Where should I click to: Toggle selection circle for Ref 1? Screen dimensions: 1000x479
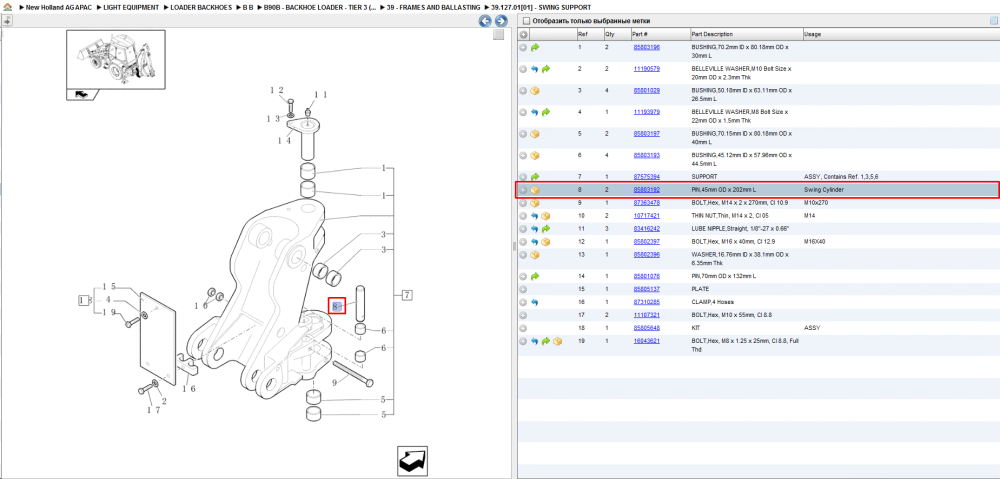[524, 47]
